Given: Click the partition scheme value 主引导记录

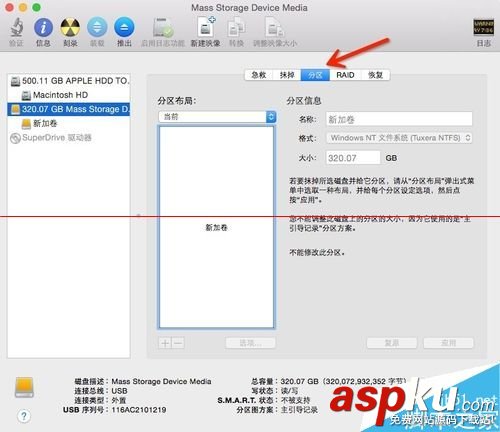Looking at the screenshot, I should (x=299, y=410).
